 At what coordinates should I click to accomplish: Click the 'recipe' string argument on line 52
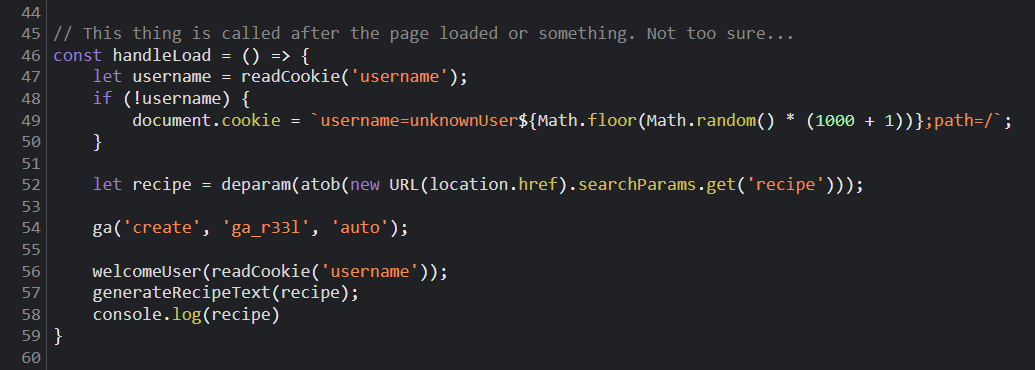784,185
